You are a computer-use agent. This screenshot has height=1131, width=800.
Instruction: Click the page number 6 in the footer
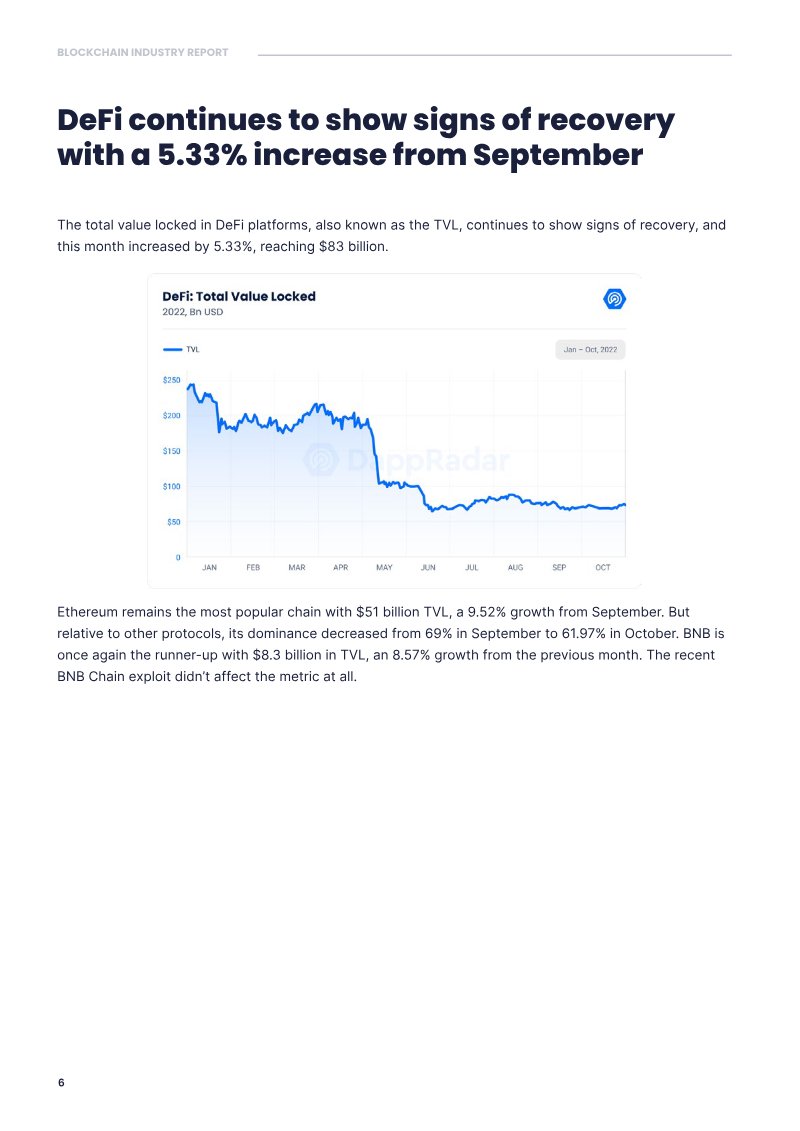click(x=61, y=1083)
